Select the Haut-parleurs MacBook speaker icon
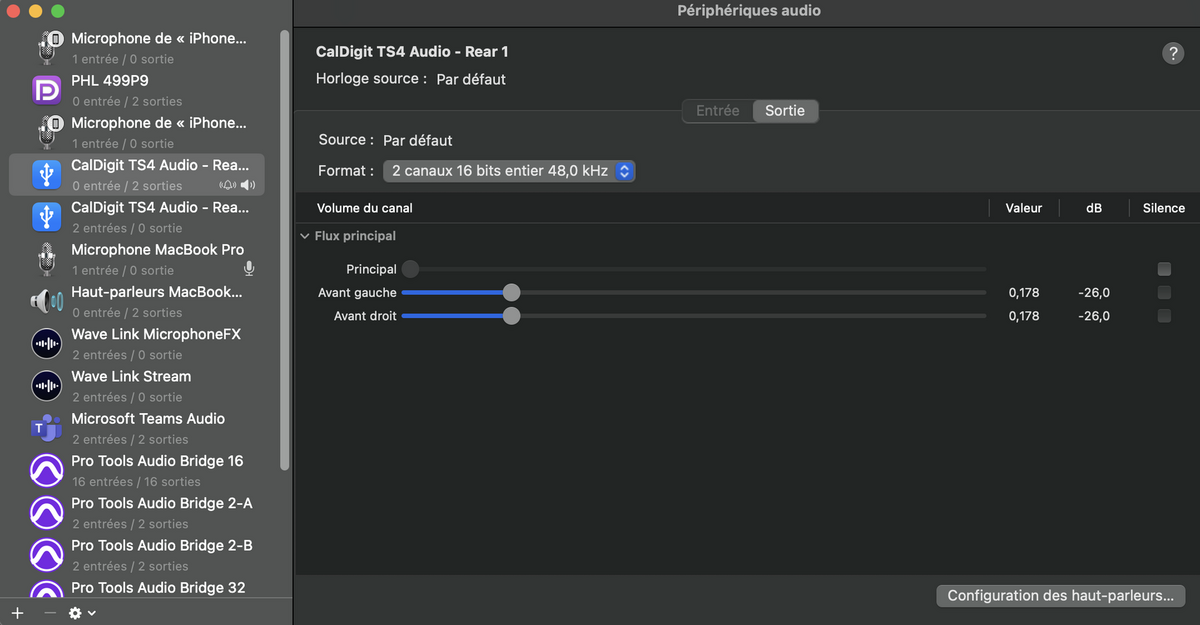 click(47, 301)
